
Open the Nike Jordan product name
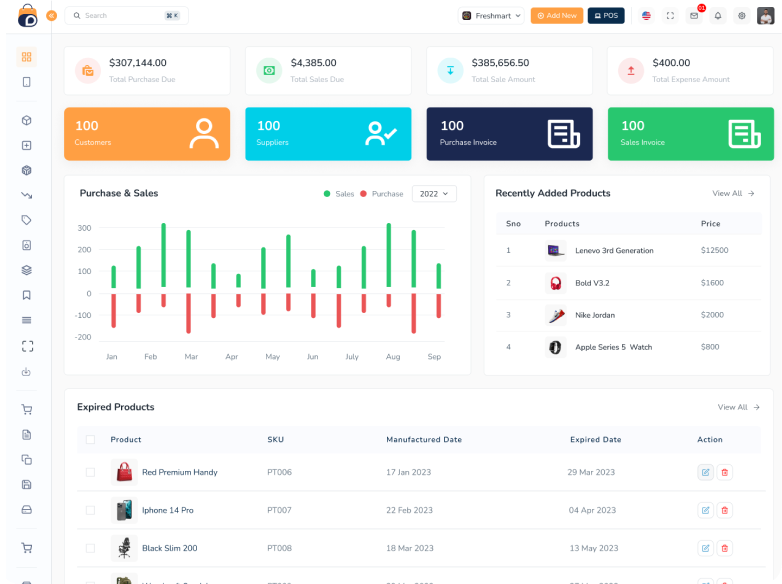595,315
